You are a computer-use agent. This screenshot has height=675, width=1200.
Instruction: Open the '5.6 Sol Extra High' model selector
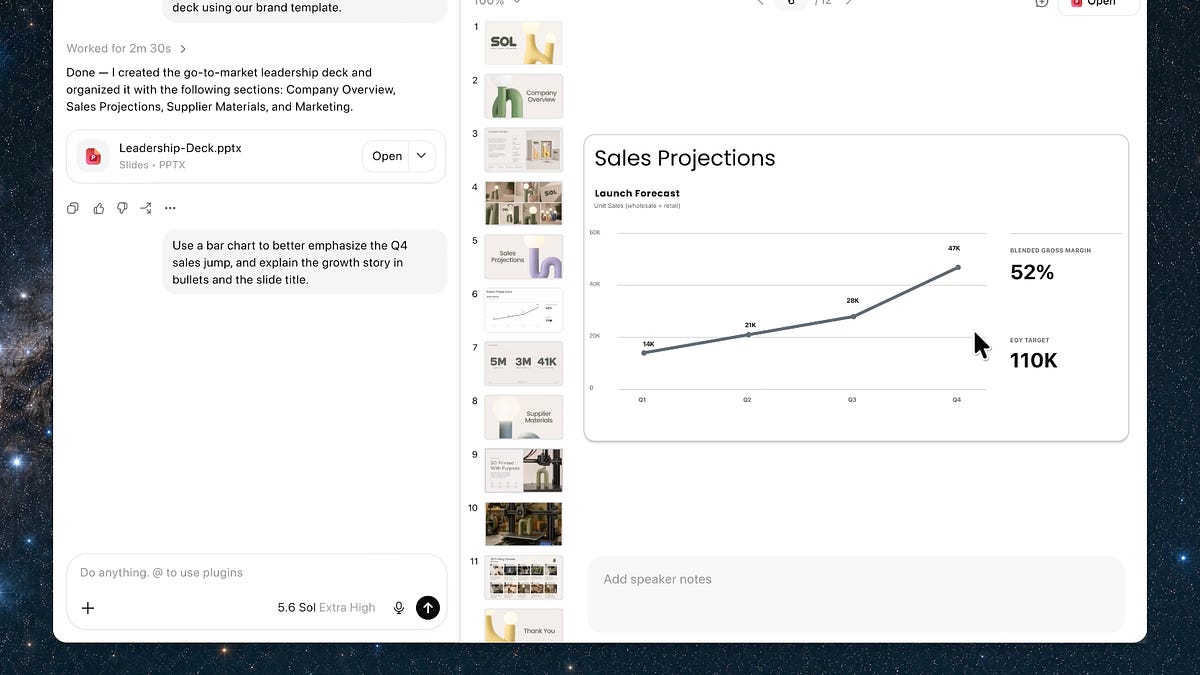(326, 607)
